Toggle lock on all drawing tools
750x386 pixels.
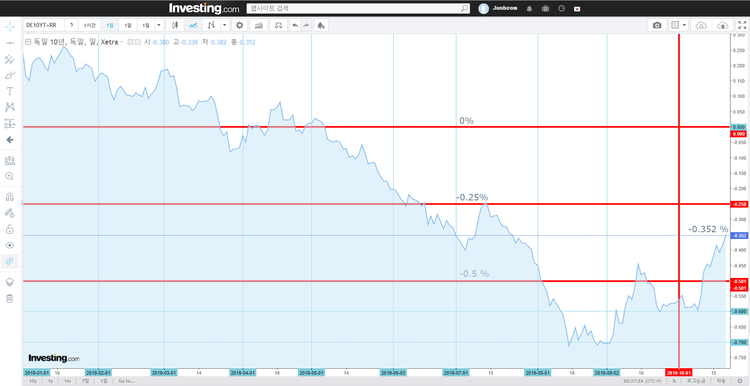pos(10,229)
